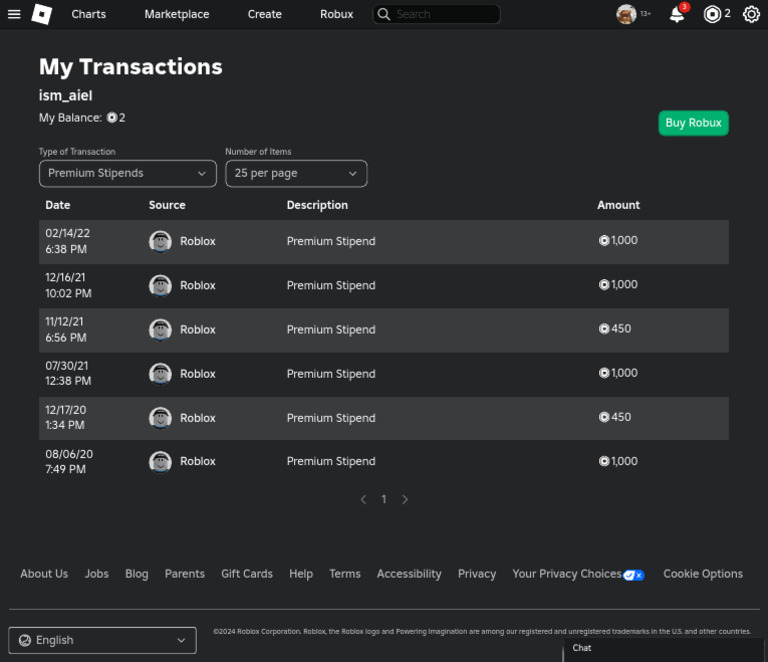Open the Blog link

pyautogui.click(x=137, y=574)
